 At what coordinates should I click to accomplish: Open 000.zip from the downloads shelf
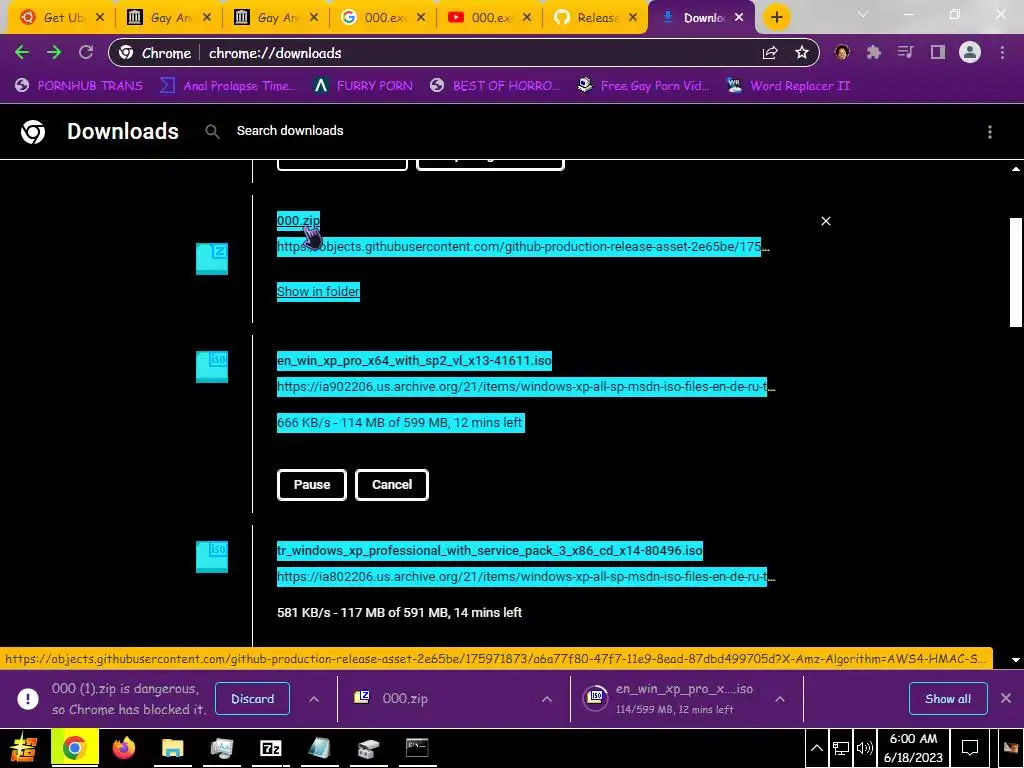405,699
